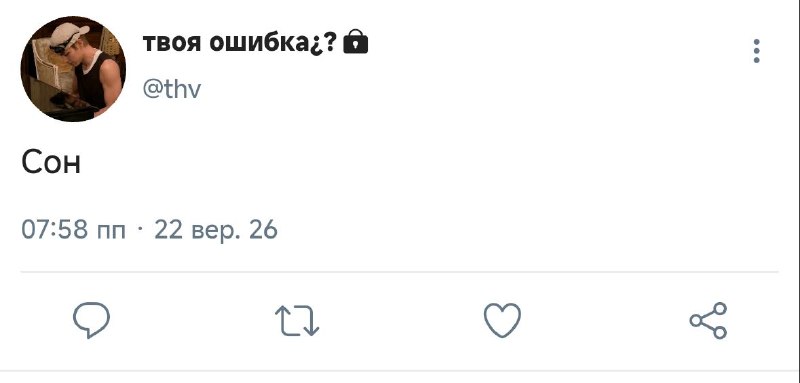The image size is (800, 383).
Task: Retweet the post using the arrows icon
Action: tap(297, 320)
